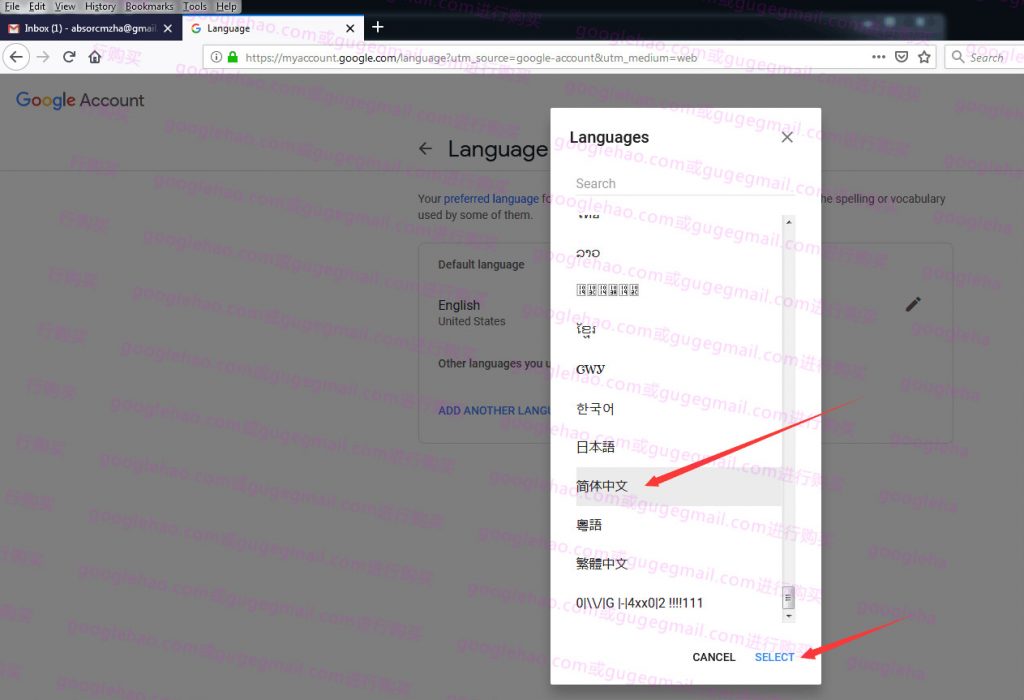
Task: Open the page actions three-dots menu
Action: point(879,57)
